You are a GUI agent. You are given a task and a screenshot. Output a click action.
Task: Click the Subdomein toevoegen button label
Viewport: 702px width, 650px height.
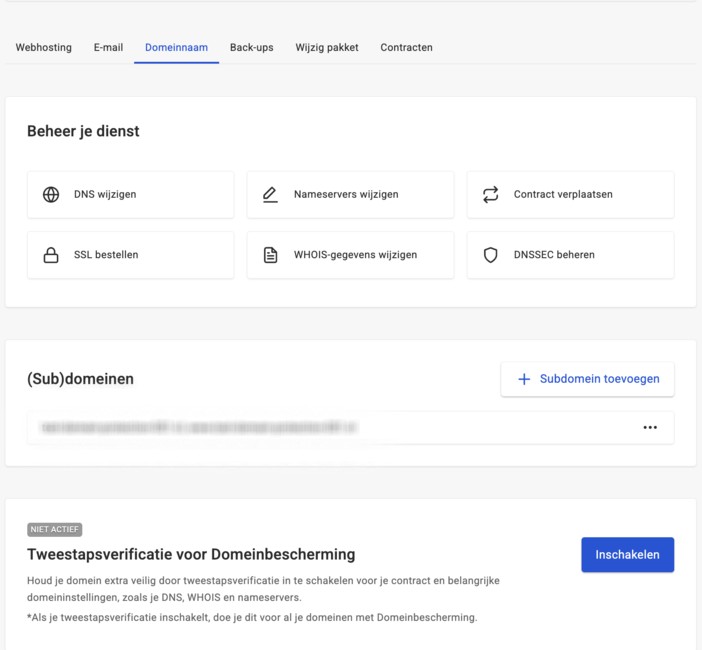(x=600, y=380)
